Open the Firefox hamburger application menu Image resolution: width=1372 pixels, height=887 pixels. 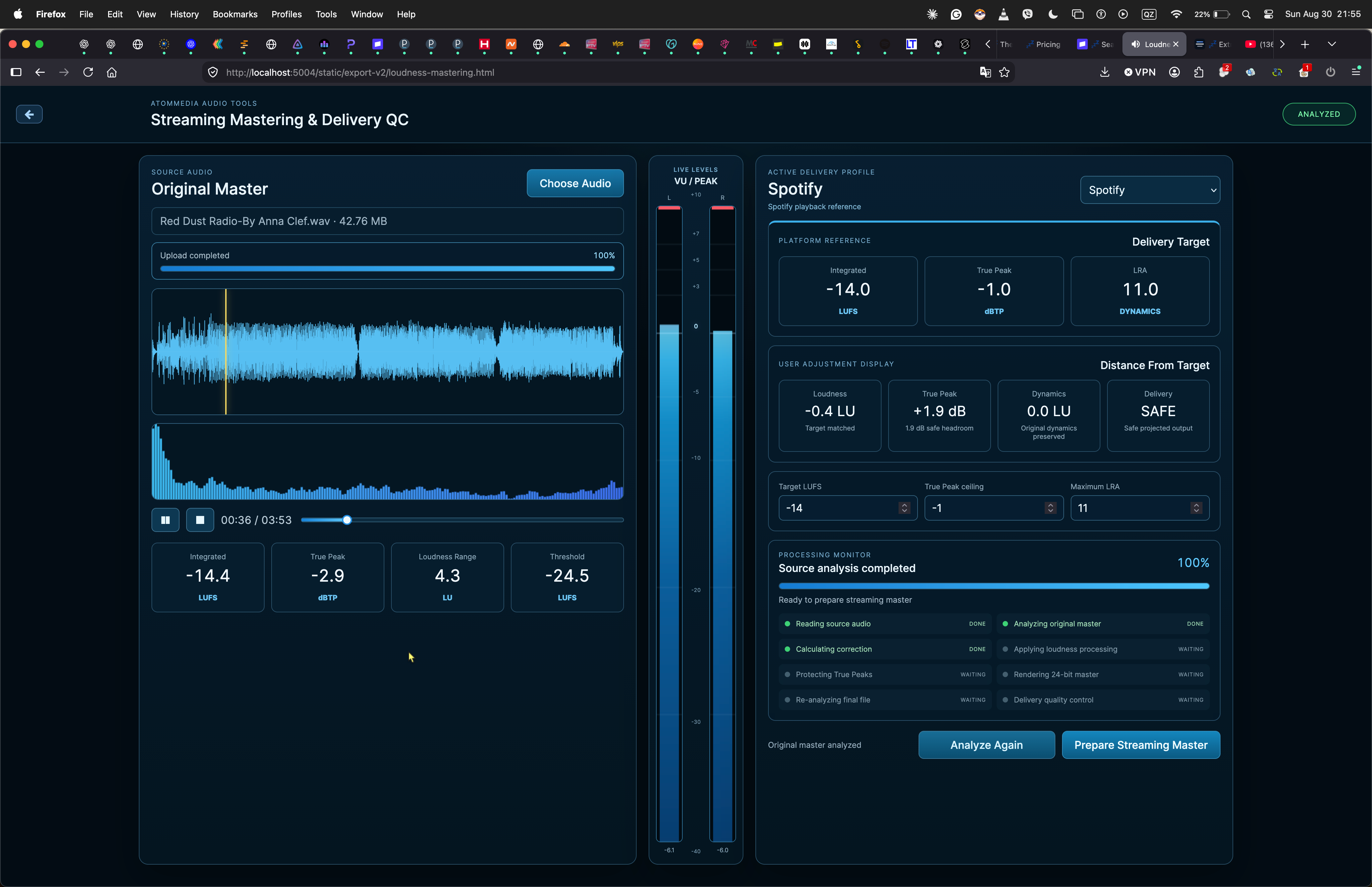click(x=1356, y=72)
